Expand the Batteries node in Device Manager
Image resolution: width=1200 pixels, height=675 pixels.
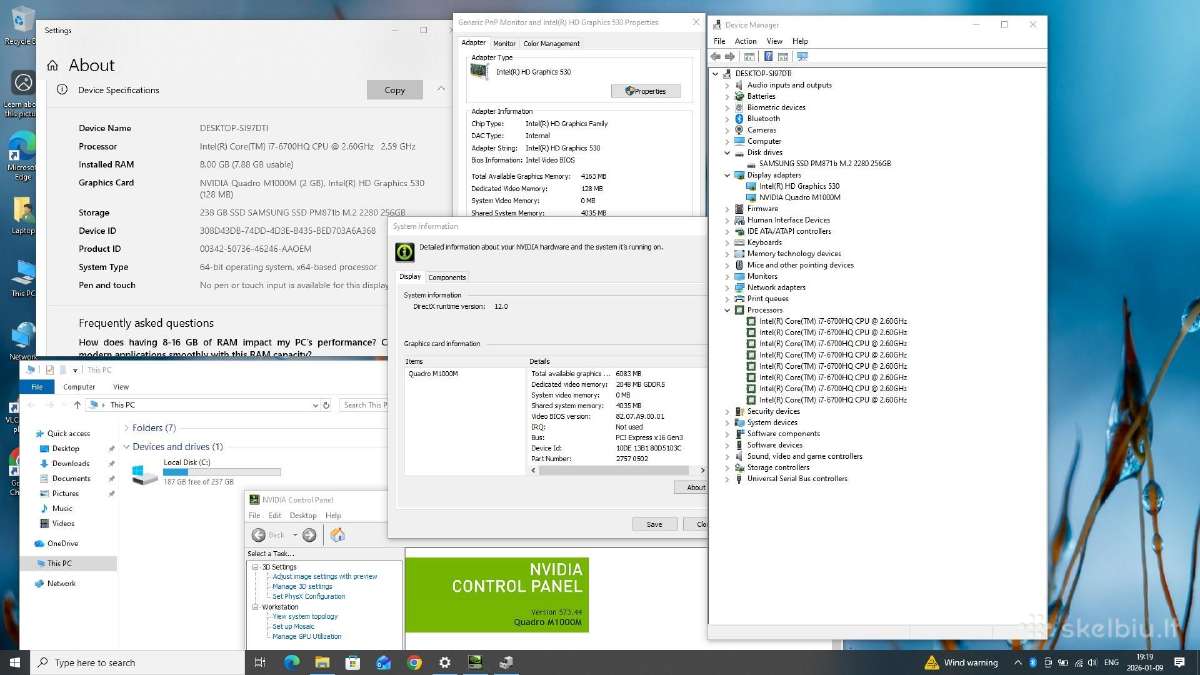click(x=728, y=96)
